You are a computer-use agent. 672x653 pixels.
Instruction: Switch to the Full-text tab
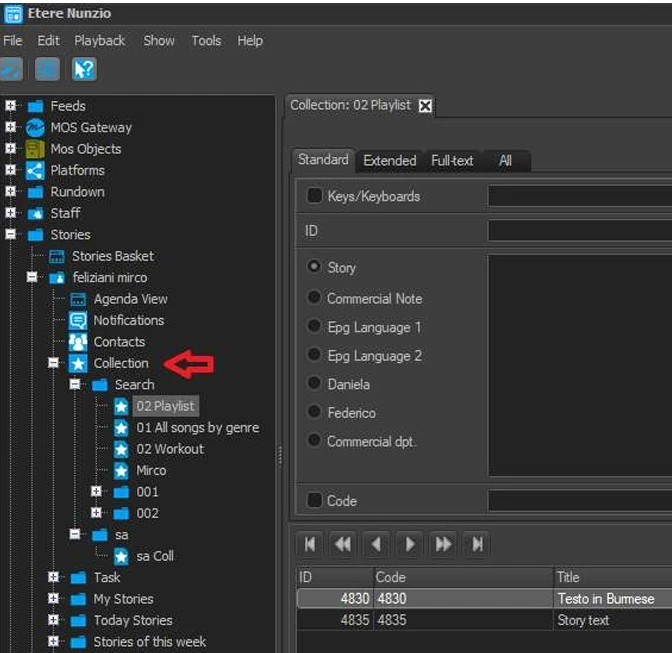pos(454,160)
